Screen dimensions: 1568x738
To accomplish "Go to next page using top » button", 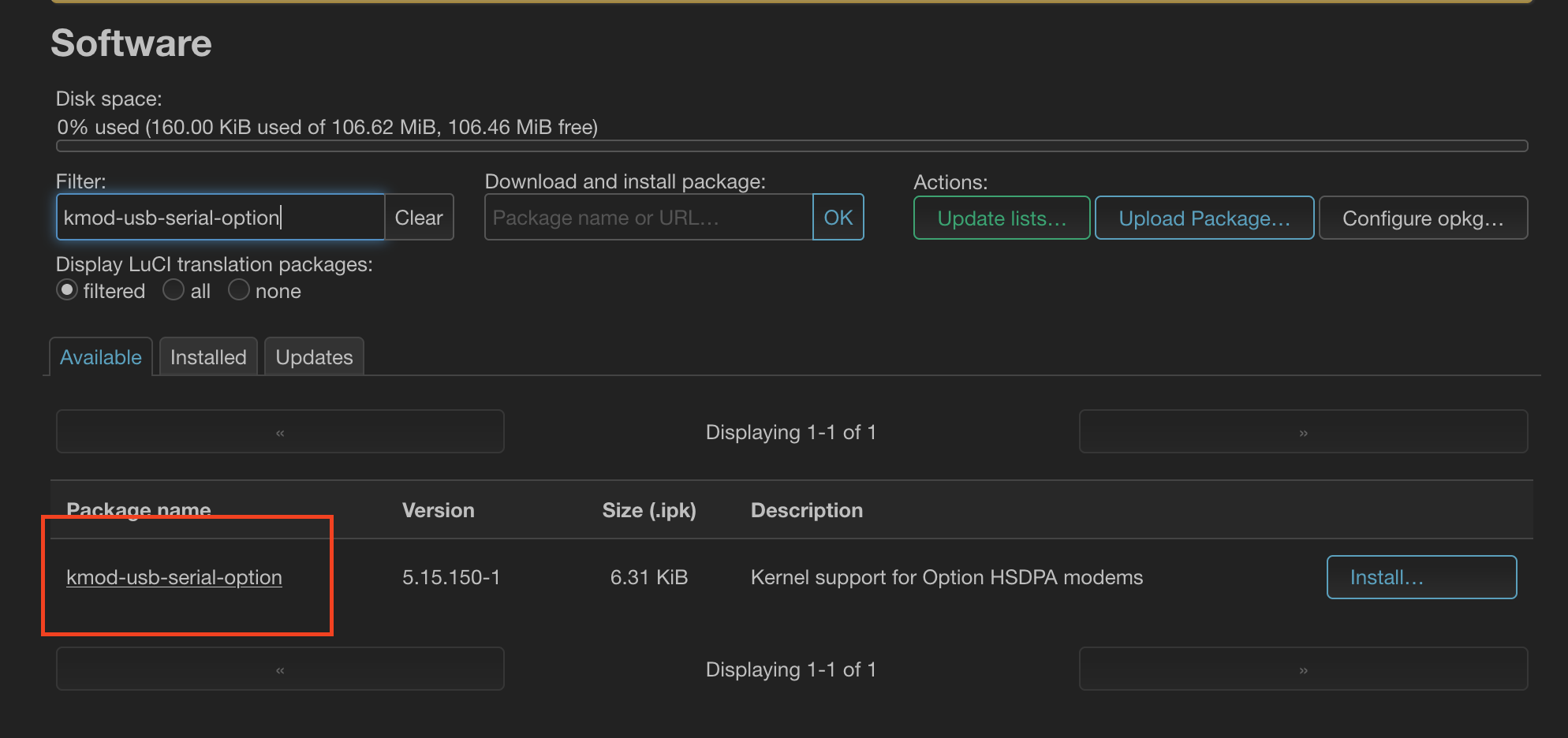I will point(1303,432).
